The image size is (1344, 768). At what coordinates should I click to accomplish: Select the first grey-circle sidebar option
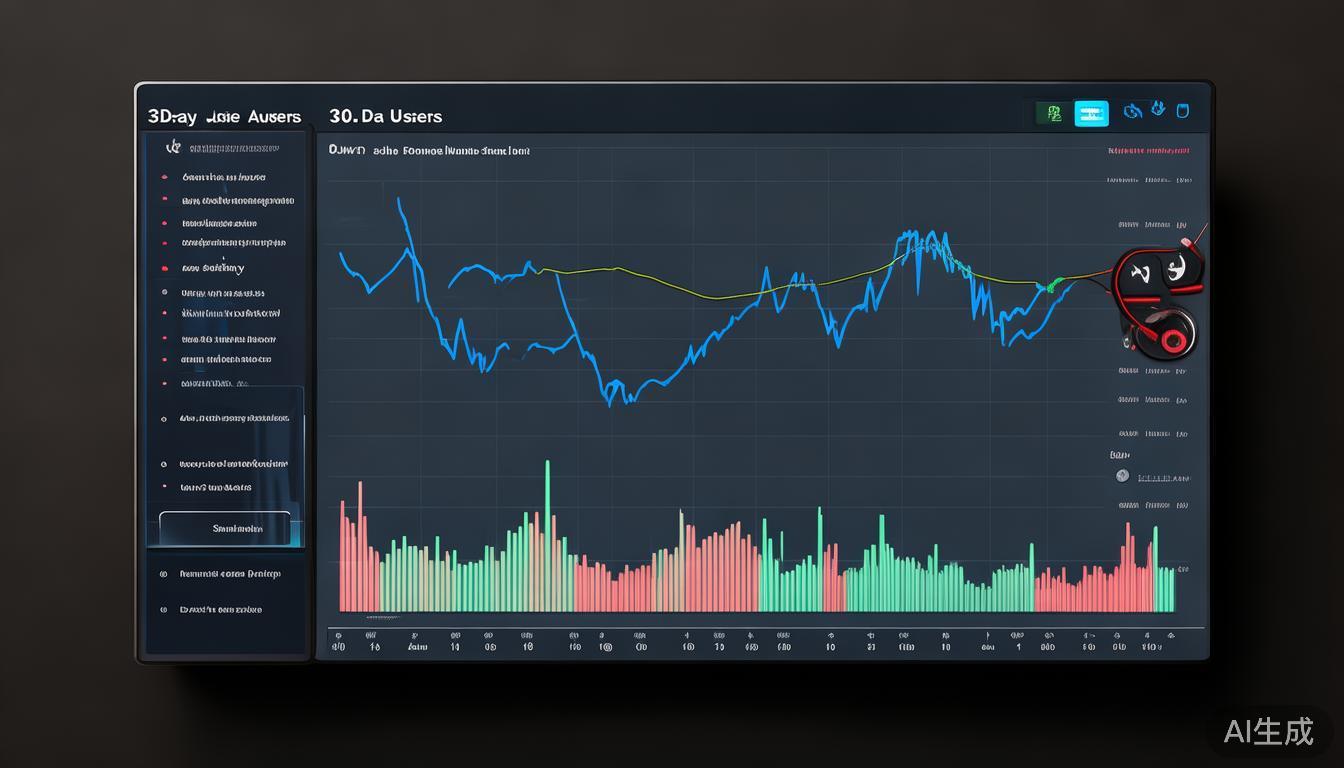tap(222, 293)
